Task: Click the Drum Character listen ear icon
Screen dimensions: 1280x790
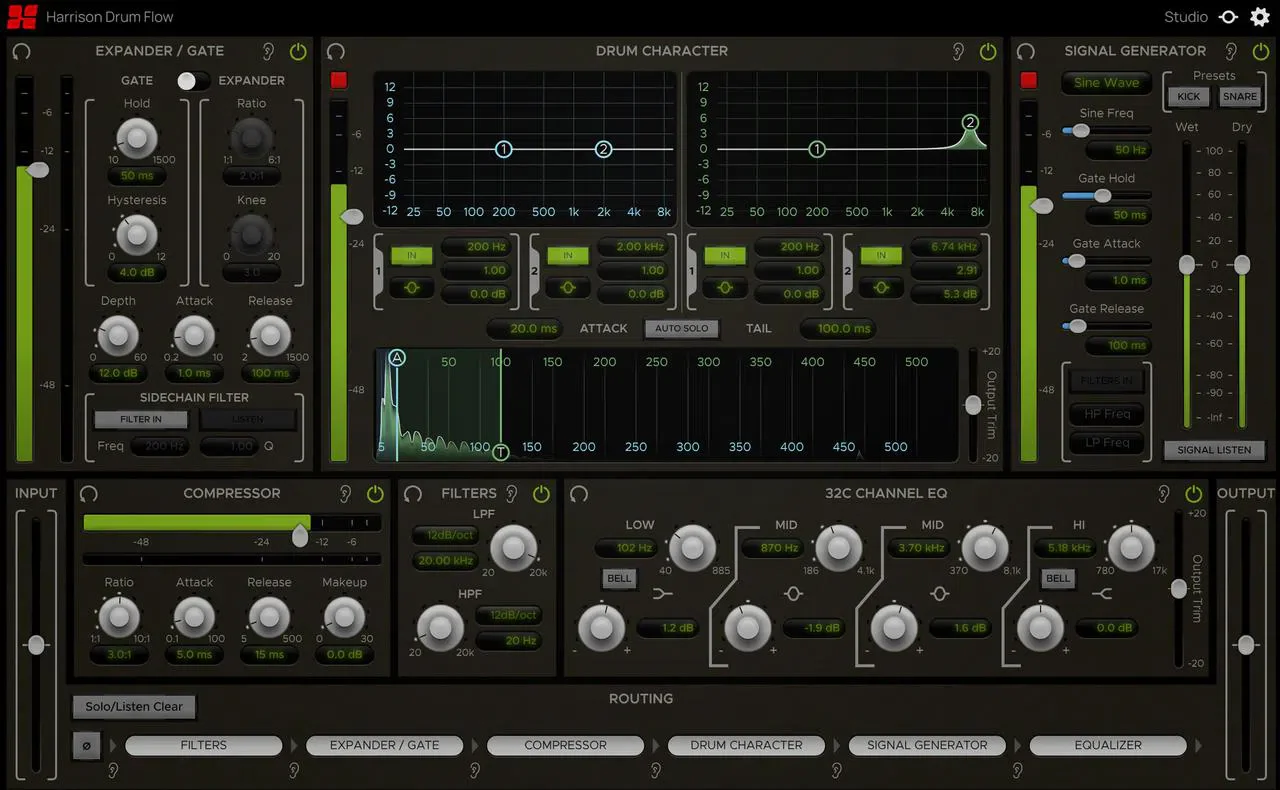Action: (x=958, y=51)
